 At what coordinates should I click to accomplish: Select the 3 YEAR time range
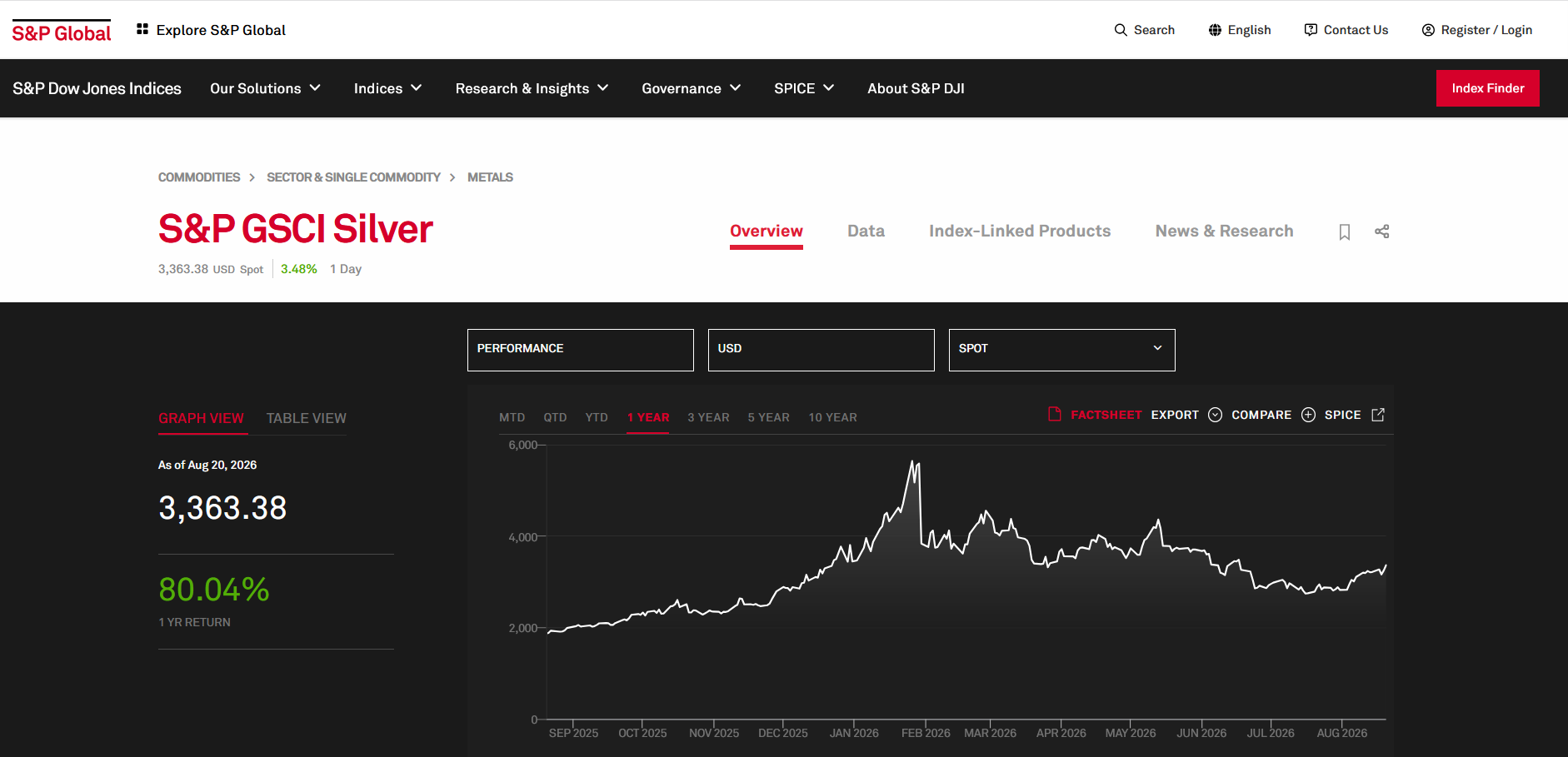pyautogui.click(x=709, y=418)
